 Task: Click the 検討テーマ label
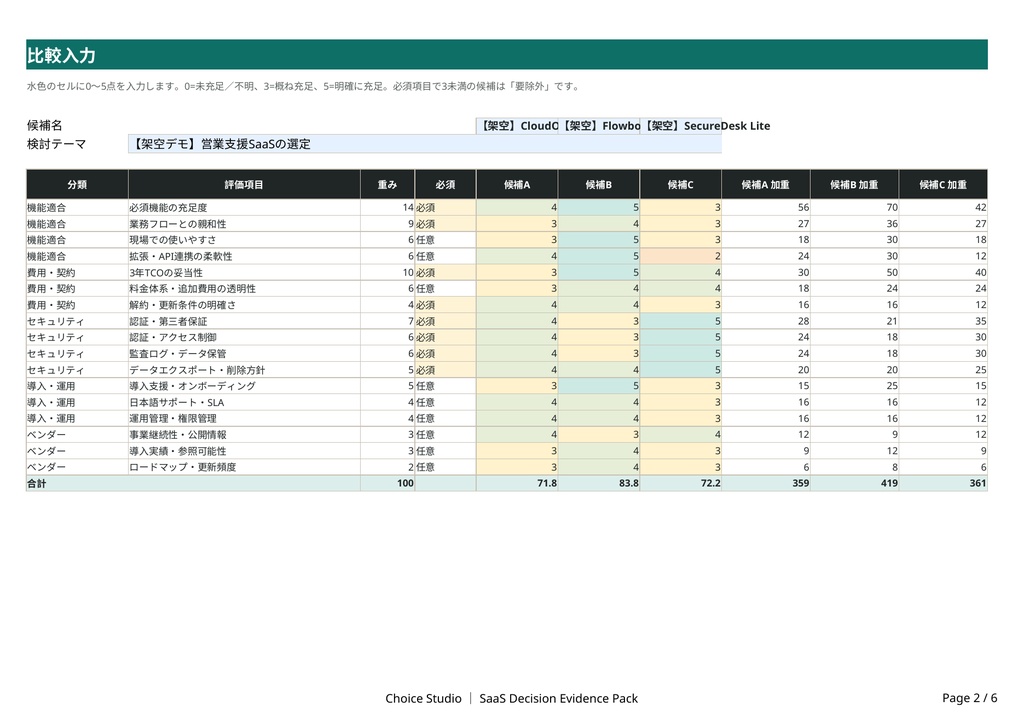pos(56,144)
